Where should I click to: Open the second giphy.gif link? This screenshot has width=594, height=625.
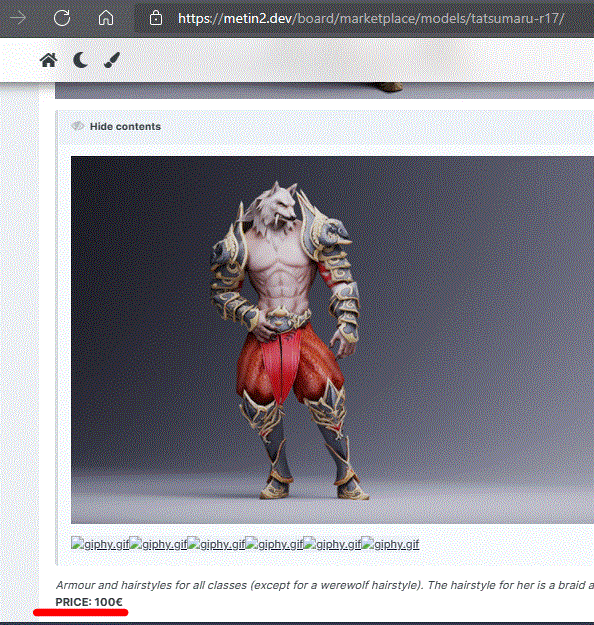point(158,544)
